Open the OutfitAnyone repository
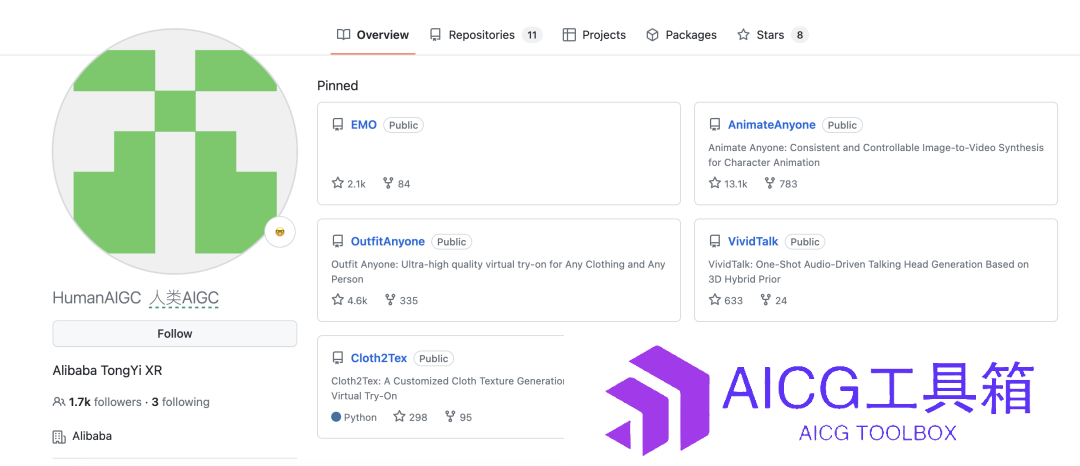This screenshot has width=1080, height=466. [x=388, y=242]
